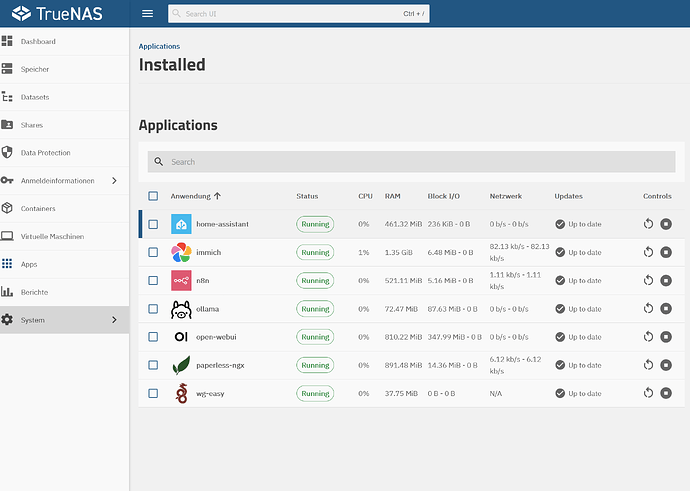The image size is (690, 491).
Task: Expand the System submenu chevron
Action: tap(114, 320)
